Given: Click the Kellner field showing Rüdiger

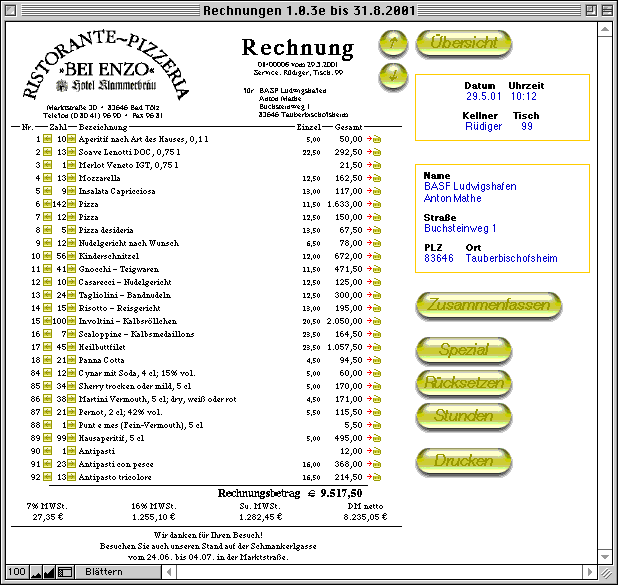Looking at the screenshot, I should [482, 127].
